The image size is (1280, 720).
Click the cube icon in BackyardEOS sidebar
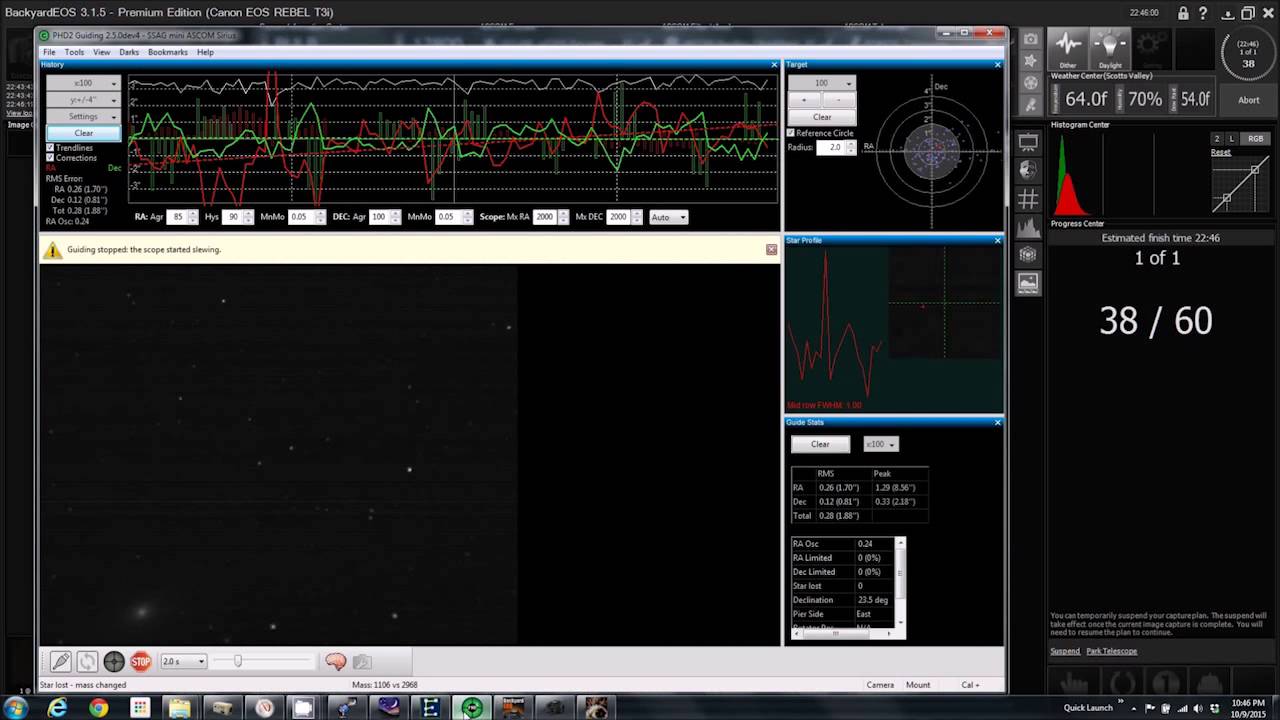pyautogui.click(x=1028, y=255)
